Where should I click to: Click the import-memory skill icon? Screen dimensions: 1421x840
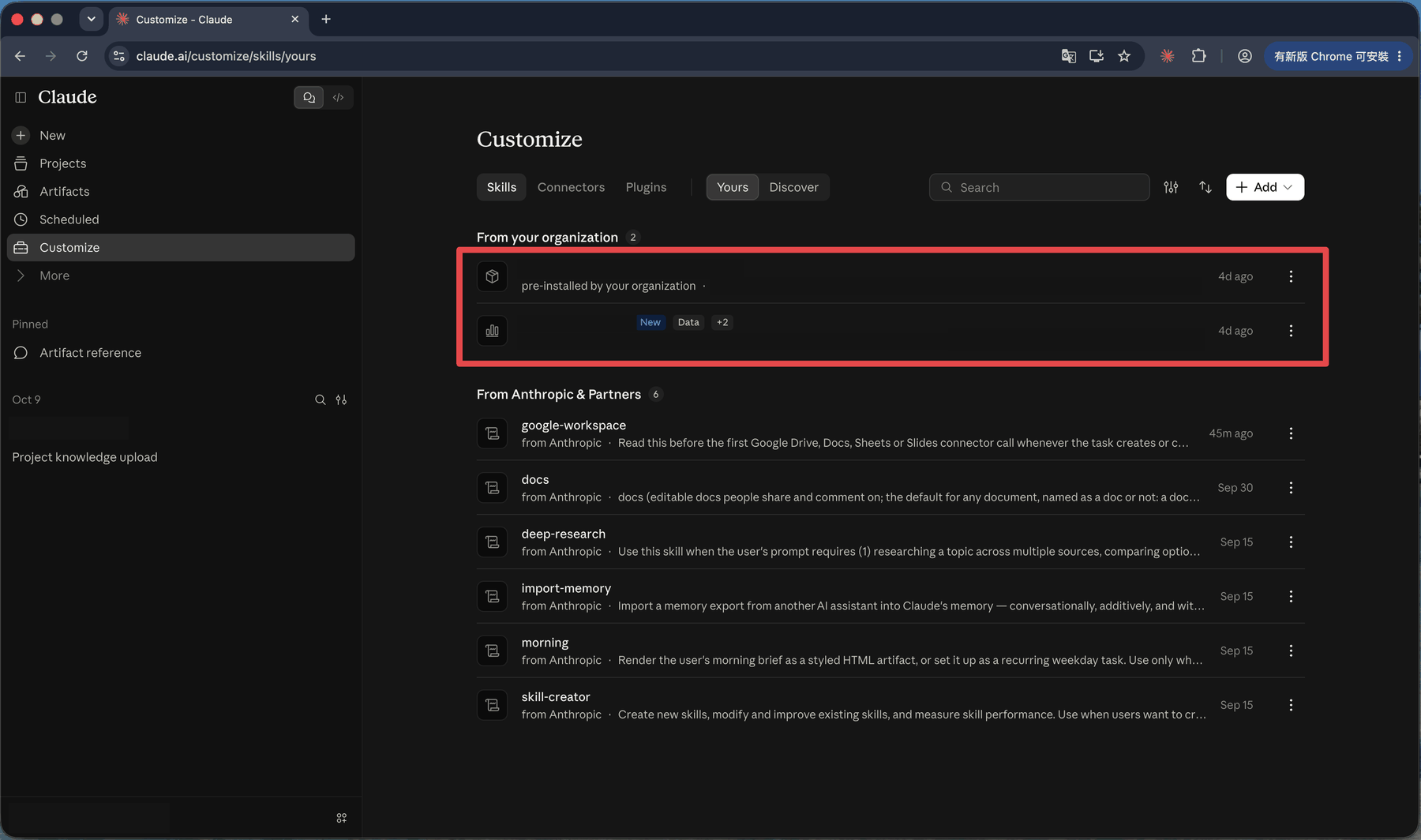492,597
